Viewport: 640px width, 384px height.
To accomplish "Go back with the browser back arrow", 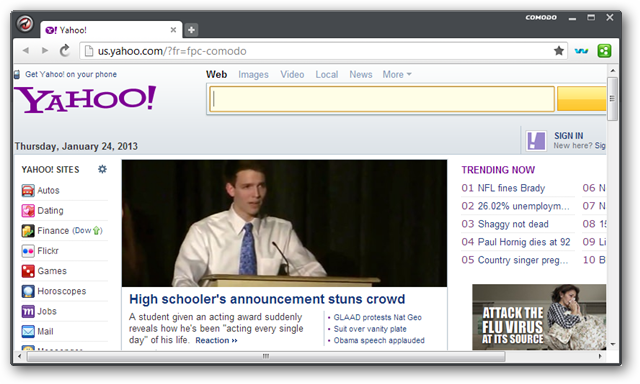I will click(26, 51).
